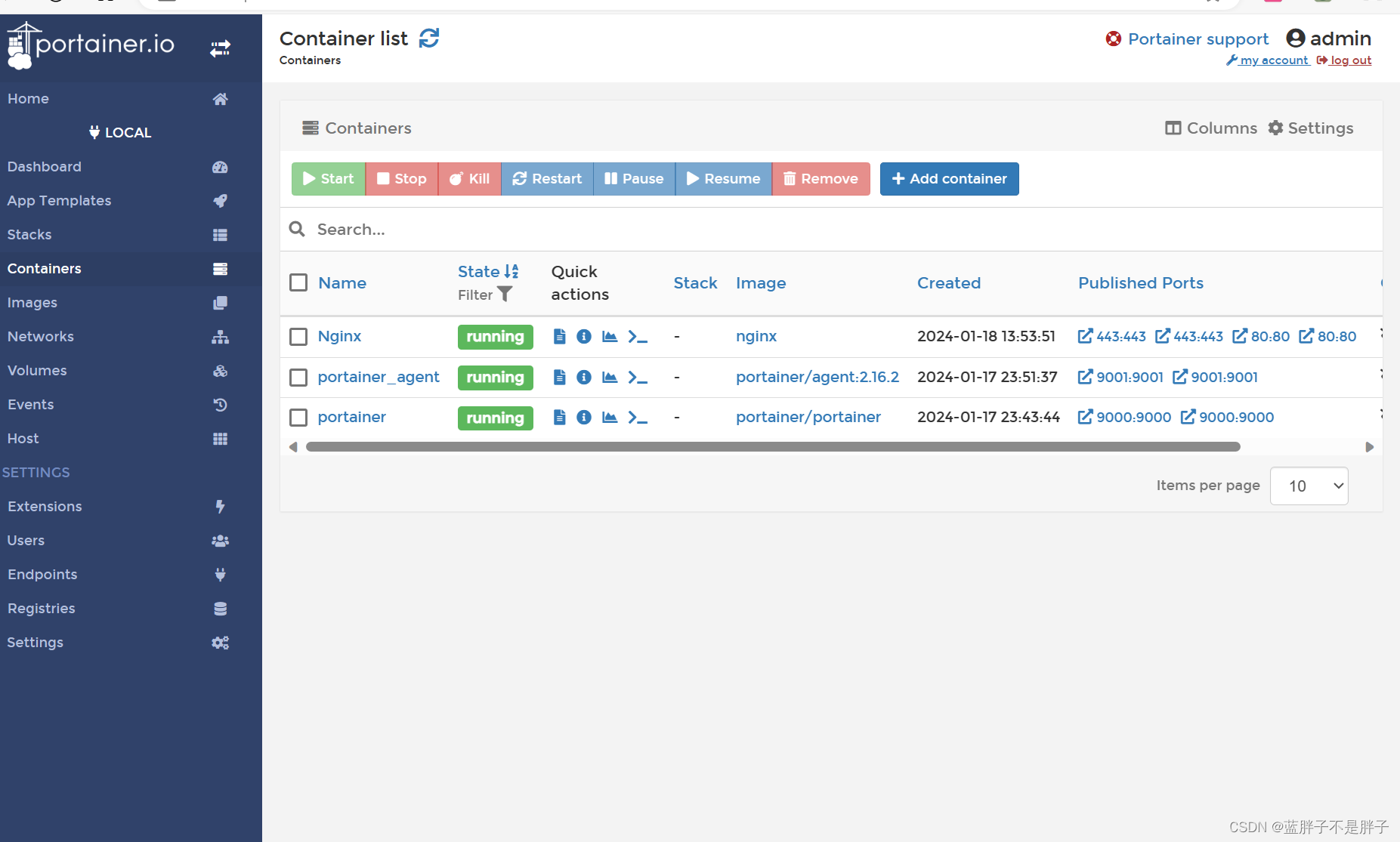Click the scroll left arrow of table

293,447
